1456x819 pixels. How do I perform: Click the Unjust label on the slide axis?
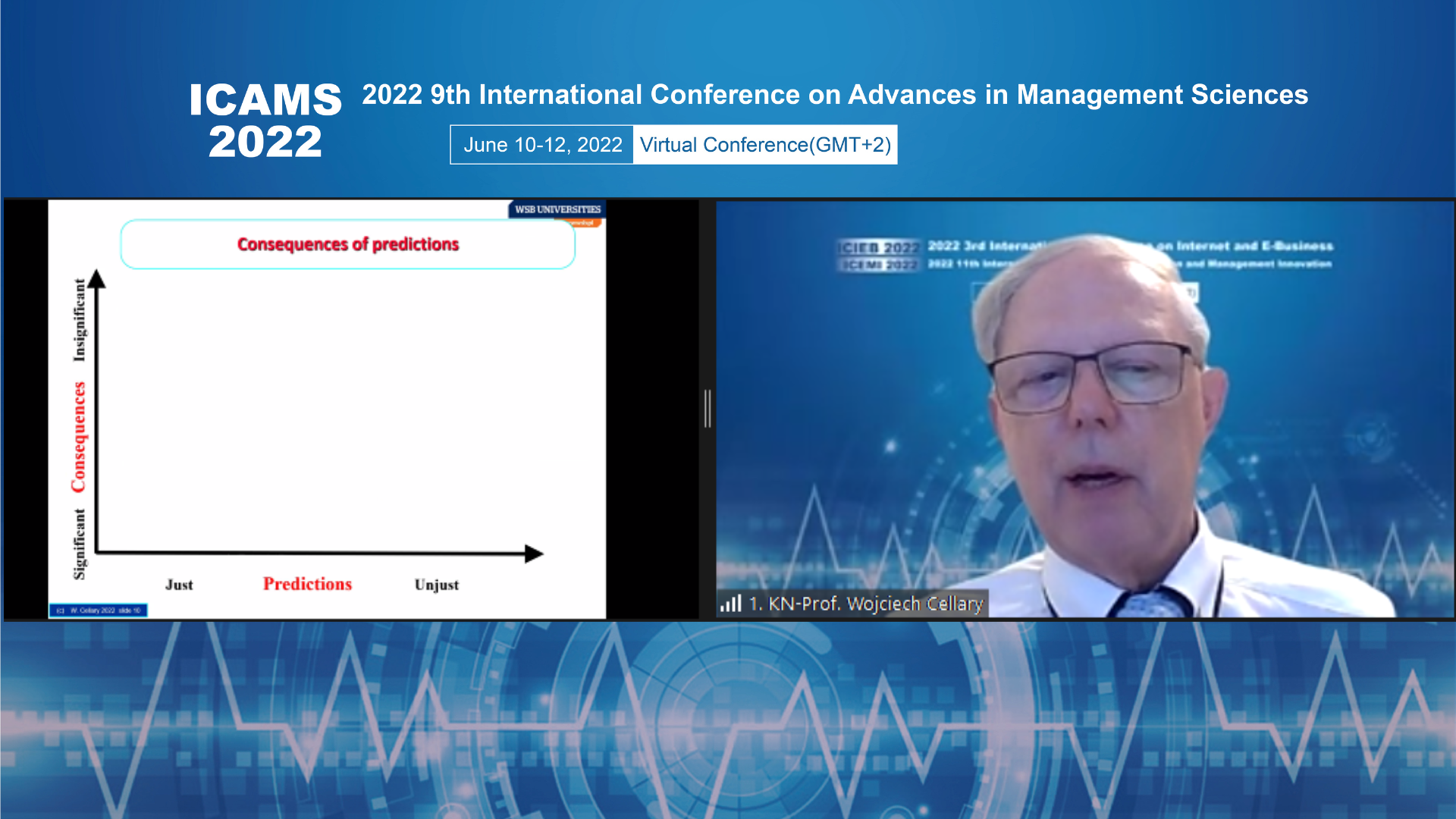(x=437, y=584)
